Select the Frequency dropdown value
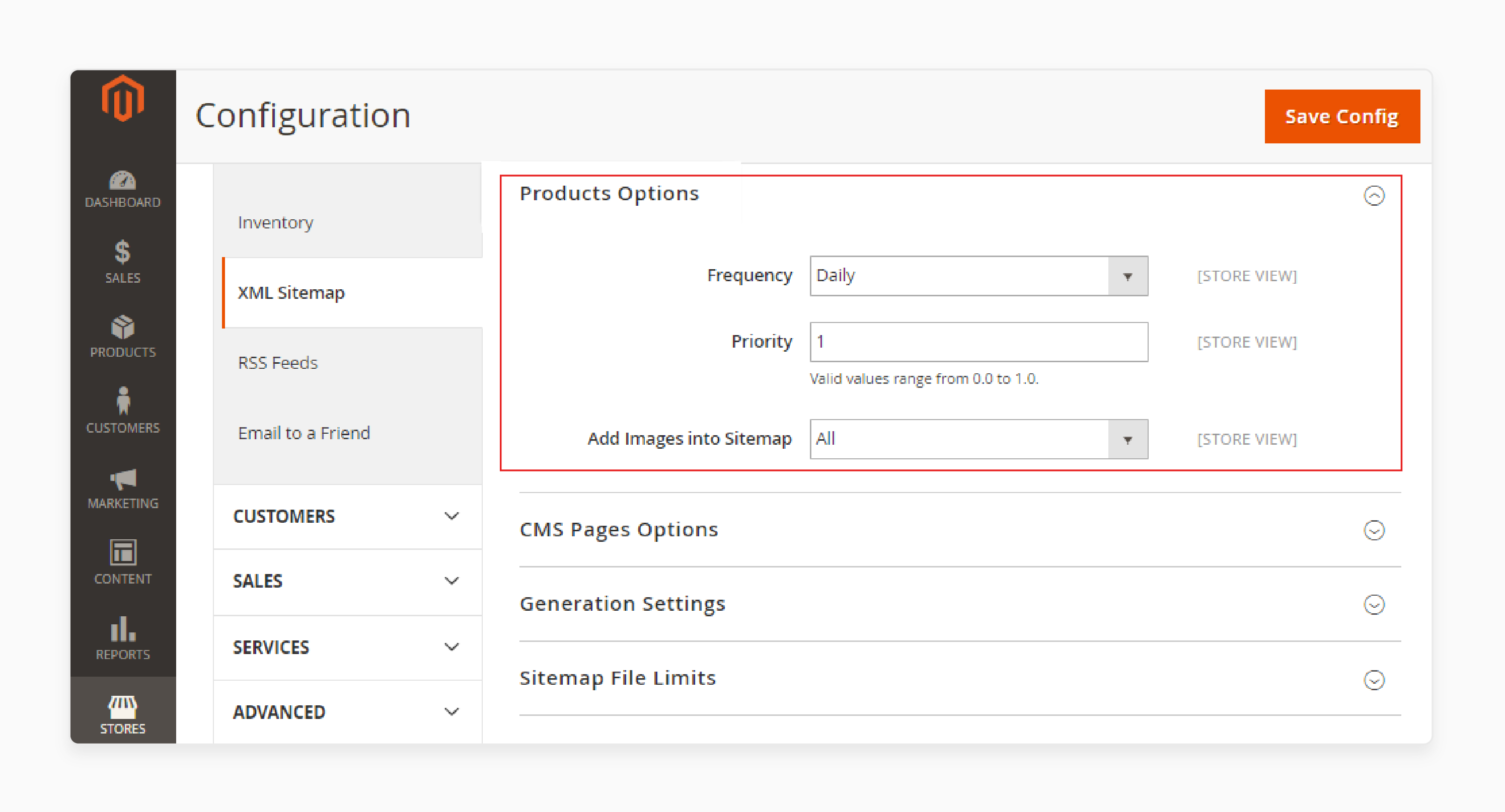 click(975, 276)
